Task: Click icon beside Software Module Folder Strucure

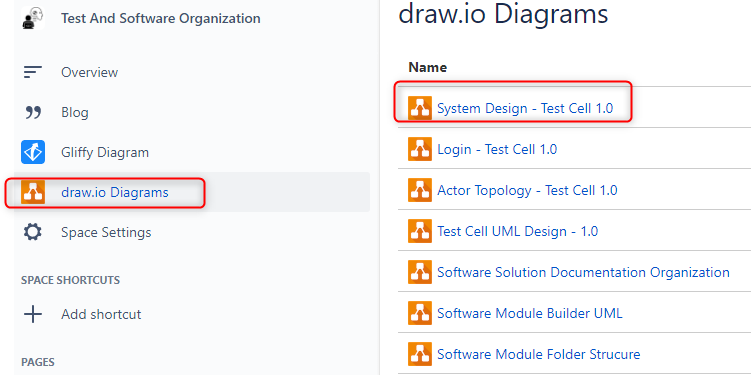Action: pyautogui.click(x=420, y=354)
